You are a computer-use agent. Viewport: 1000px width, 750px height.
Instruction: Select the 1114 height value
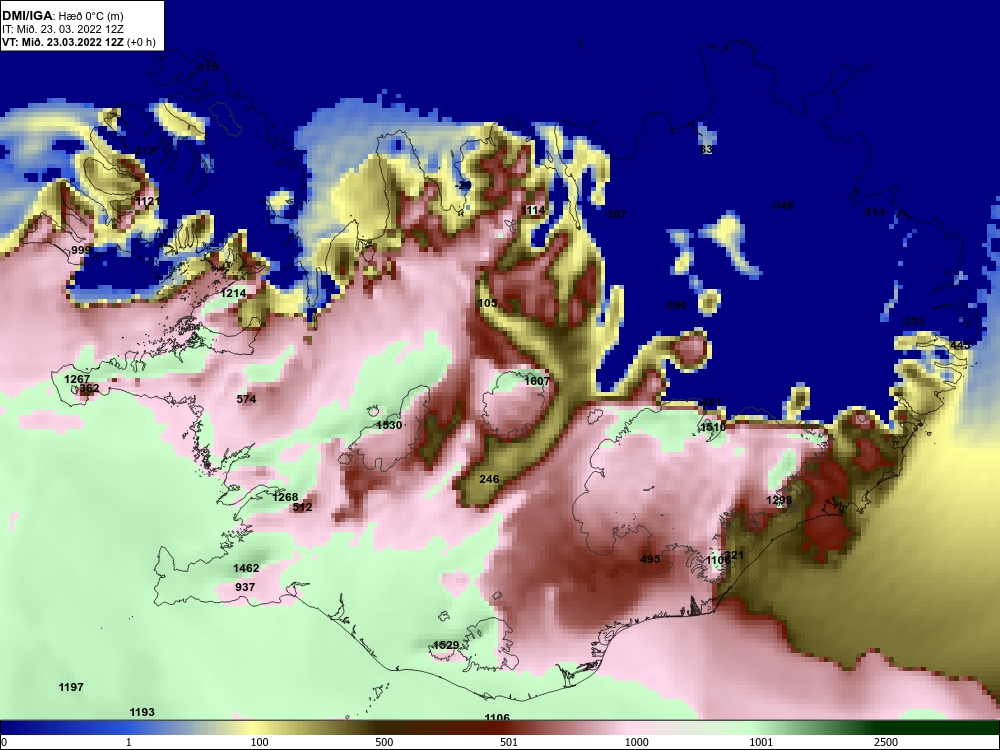pos(533,210)
